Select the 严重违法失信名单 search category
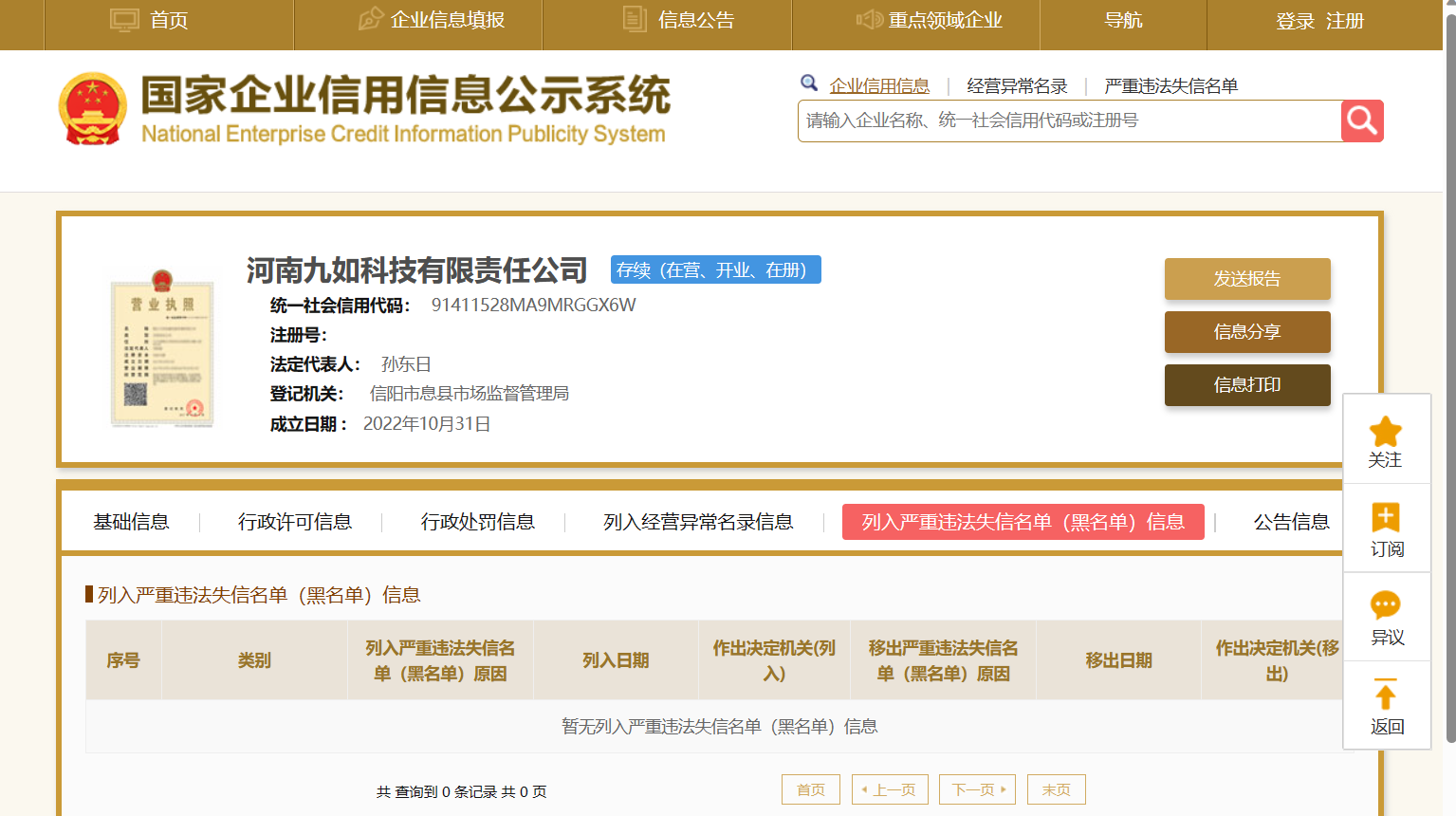Viewport: 1456px width, 816px height. 1171,86
